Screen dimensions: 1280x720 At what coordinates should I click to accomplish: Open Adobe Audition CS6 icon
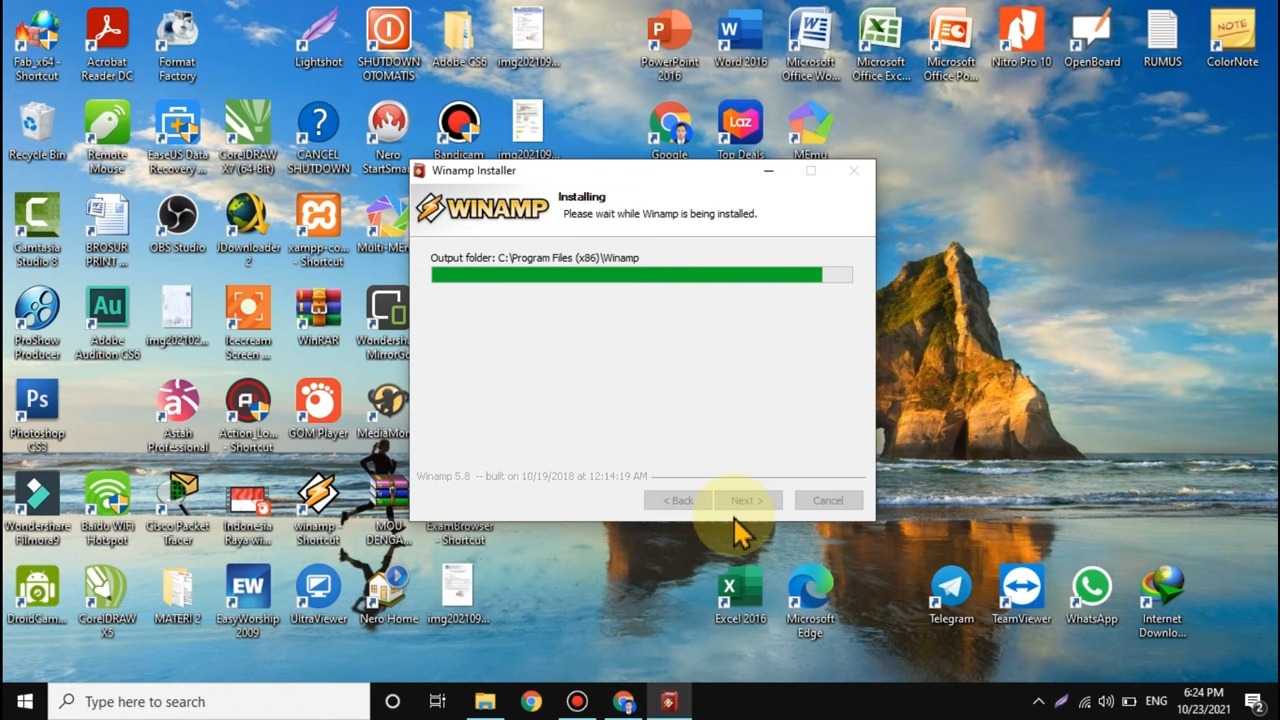coord(107,324)
